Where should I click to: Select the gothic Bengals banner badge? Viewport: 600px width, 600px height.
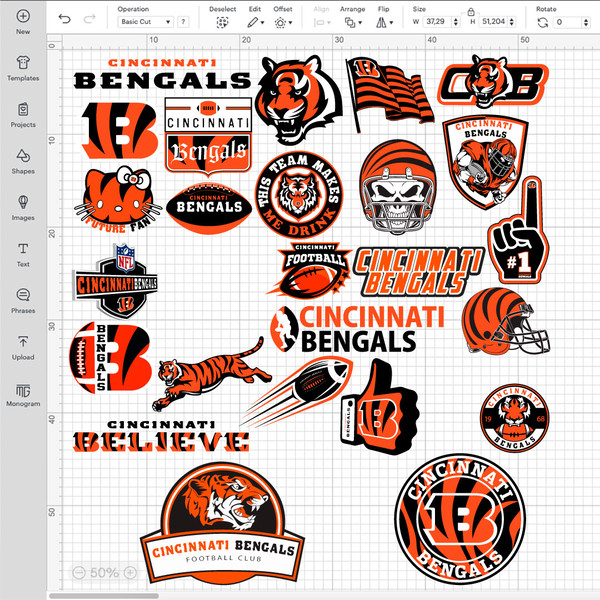click(x=208, y=137)
